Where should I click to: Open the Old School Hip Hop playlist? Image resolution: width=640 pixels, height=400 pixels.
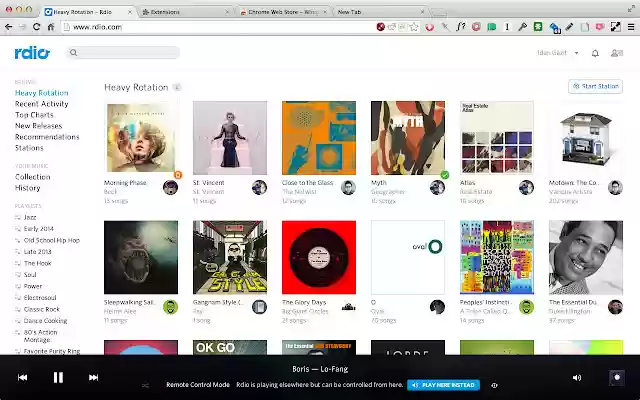51,240
